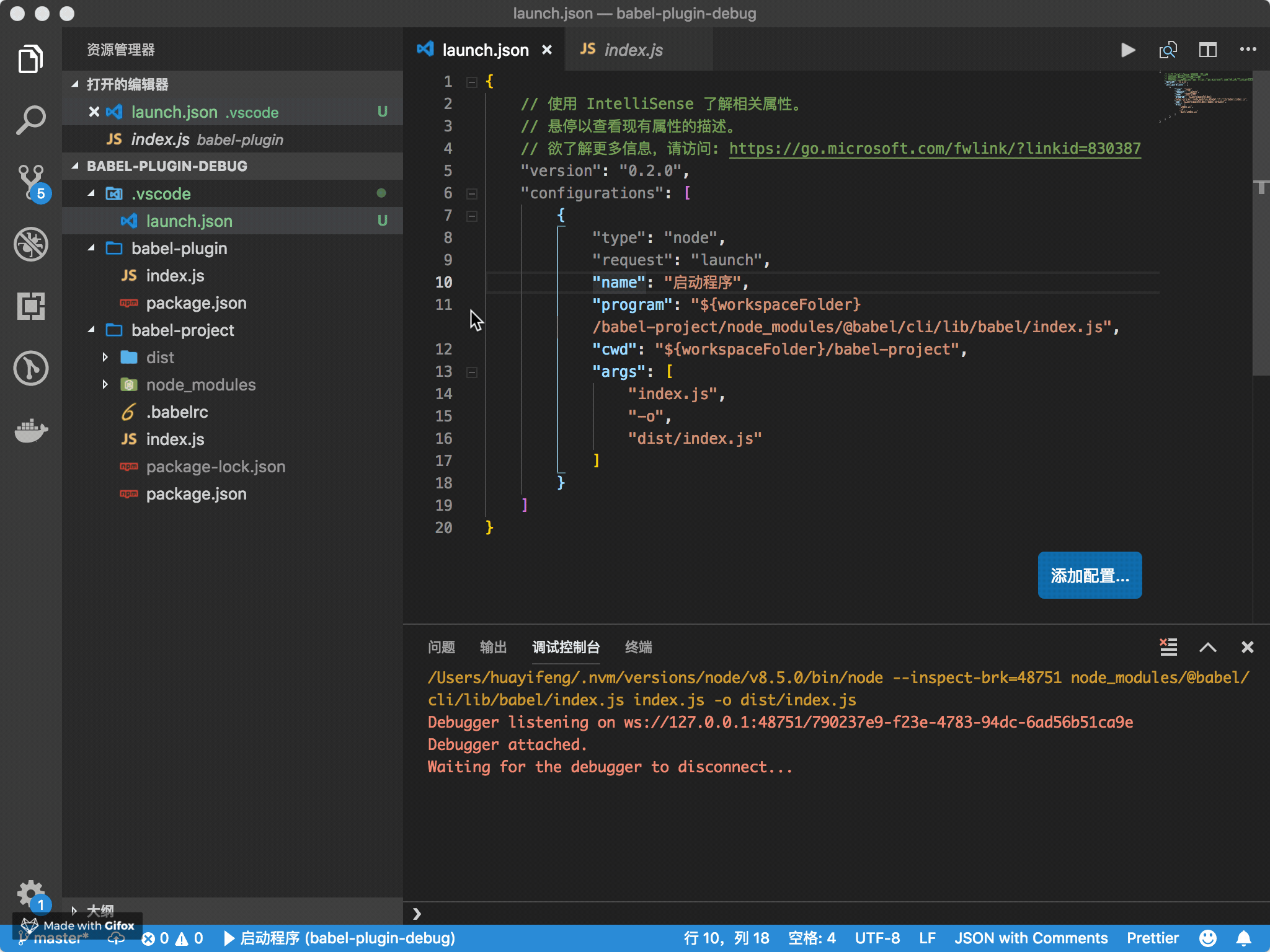Open the GitLens view icon in activity bar
1270x952 pixels.
coord(30,368)
